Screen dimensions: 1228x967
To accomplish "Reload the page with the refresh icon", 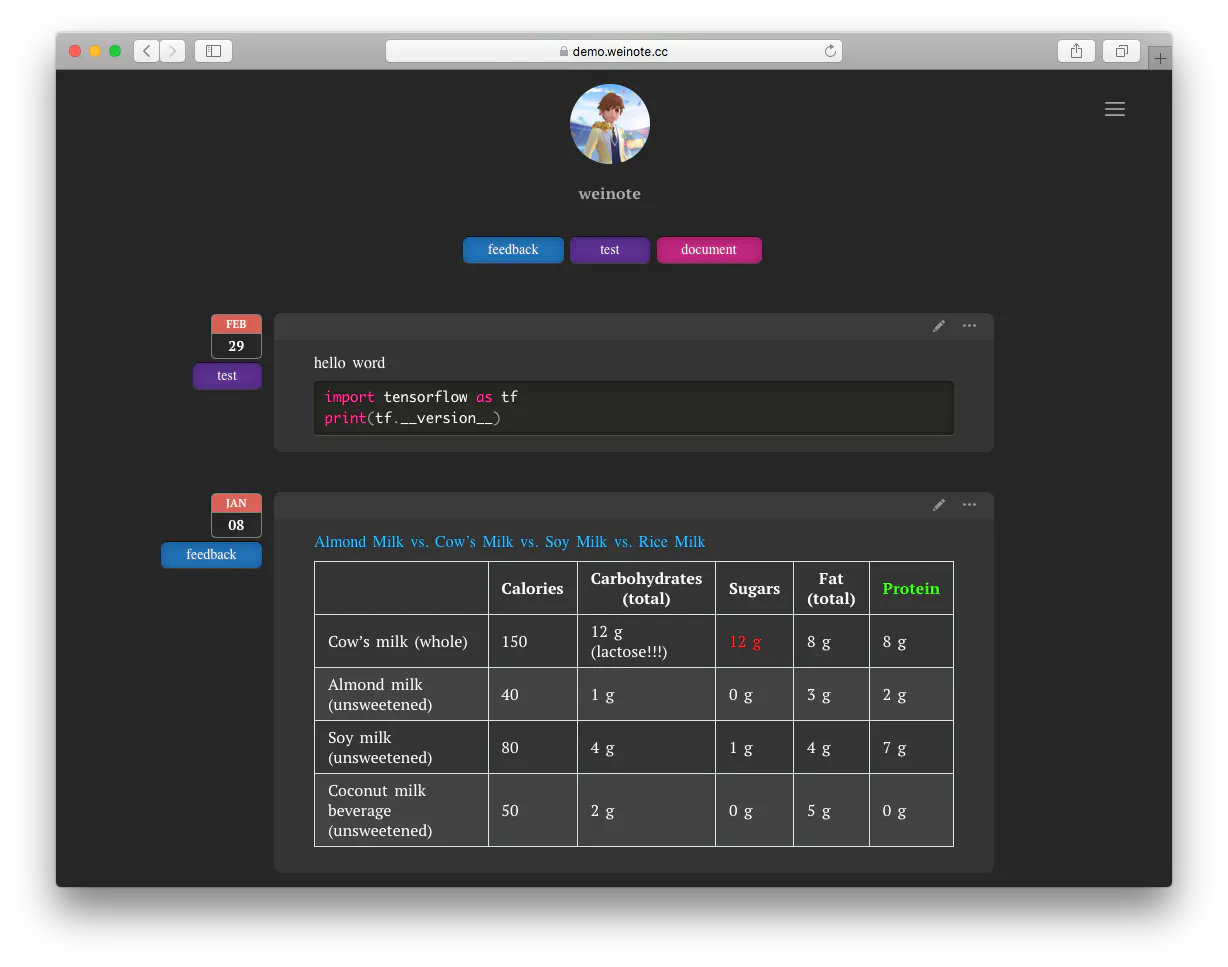I will 830,51.
